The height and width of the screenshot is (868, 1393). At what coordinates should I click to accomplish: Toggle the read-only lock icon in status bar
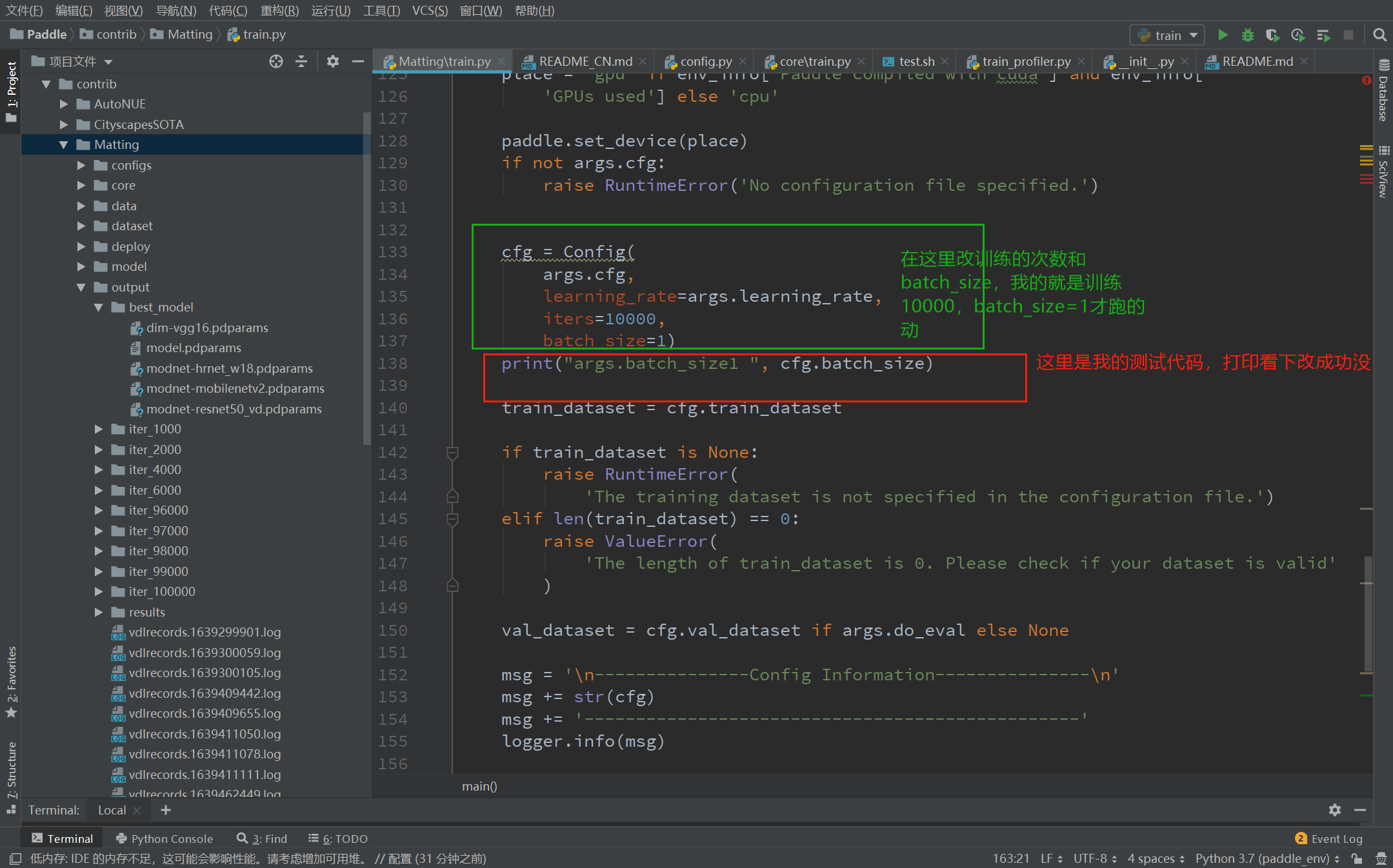[1358, 858]
